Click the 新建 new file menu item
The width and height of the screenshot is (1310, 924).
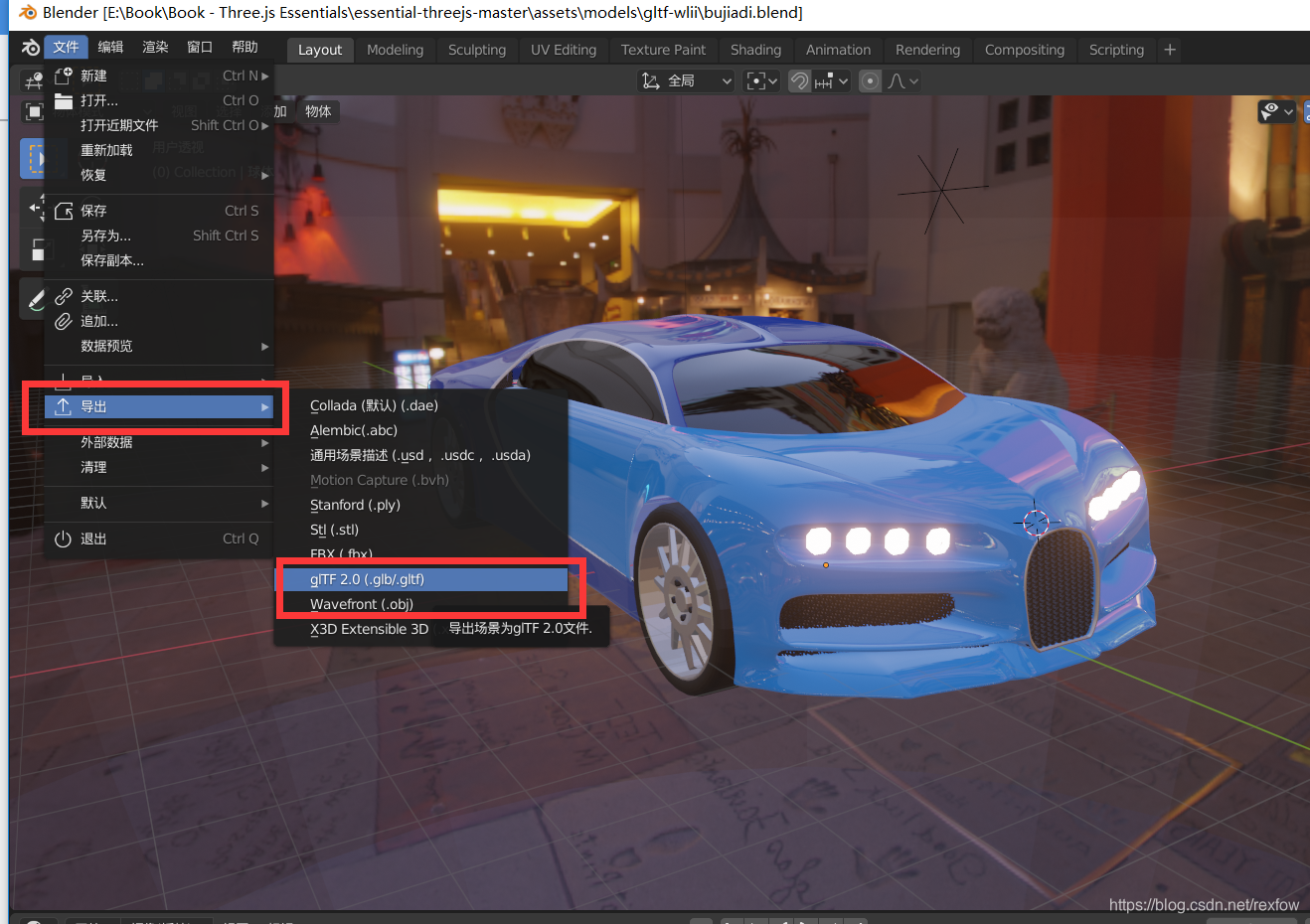159,76
